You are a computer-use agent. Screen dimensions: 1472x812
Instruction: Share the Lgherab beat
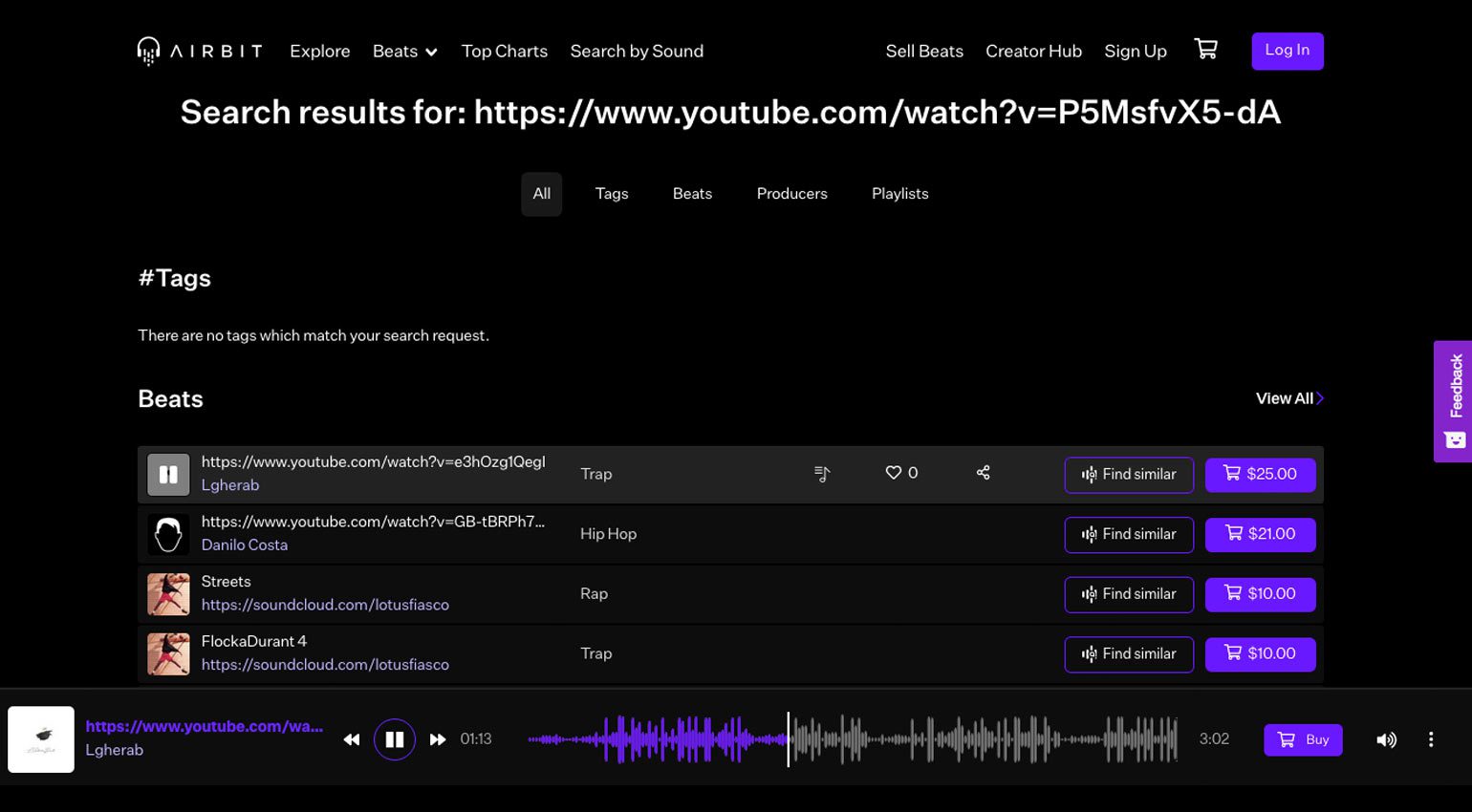(983, 473)
